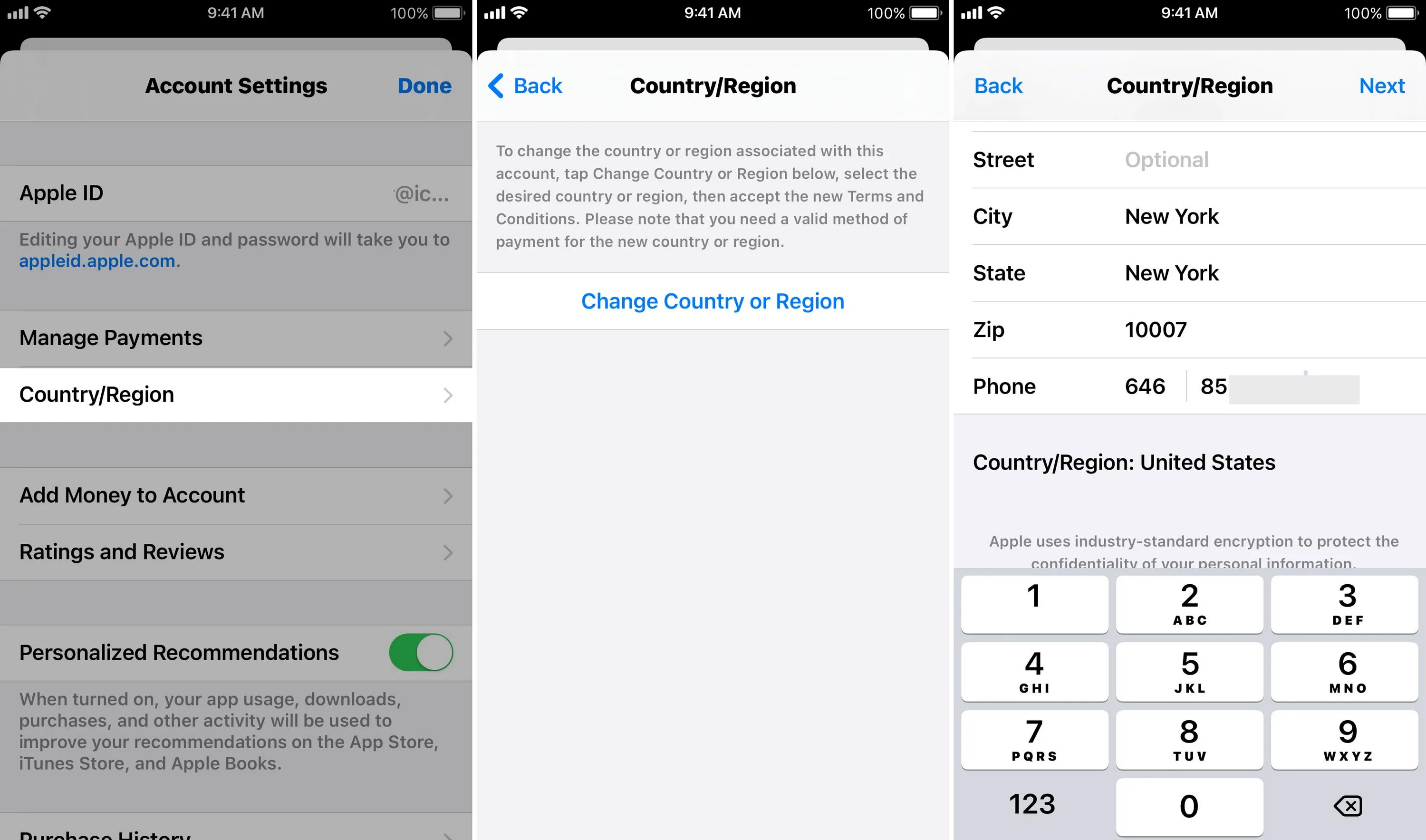This screenshot has height=840, width=1426.
Task: Tap the Back button on billing info screen
Action: tap(1001, 85)
